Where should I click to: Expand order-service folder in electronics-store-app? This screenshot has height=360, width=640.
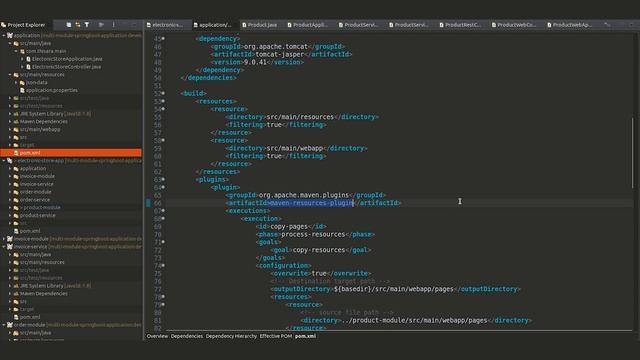[10, 200]
